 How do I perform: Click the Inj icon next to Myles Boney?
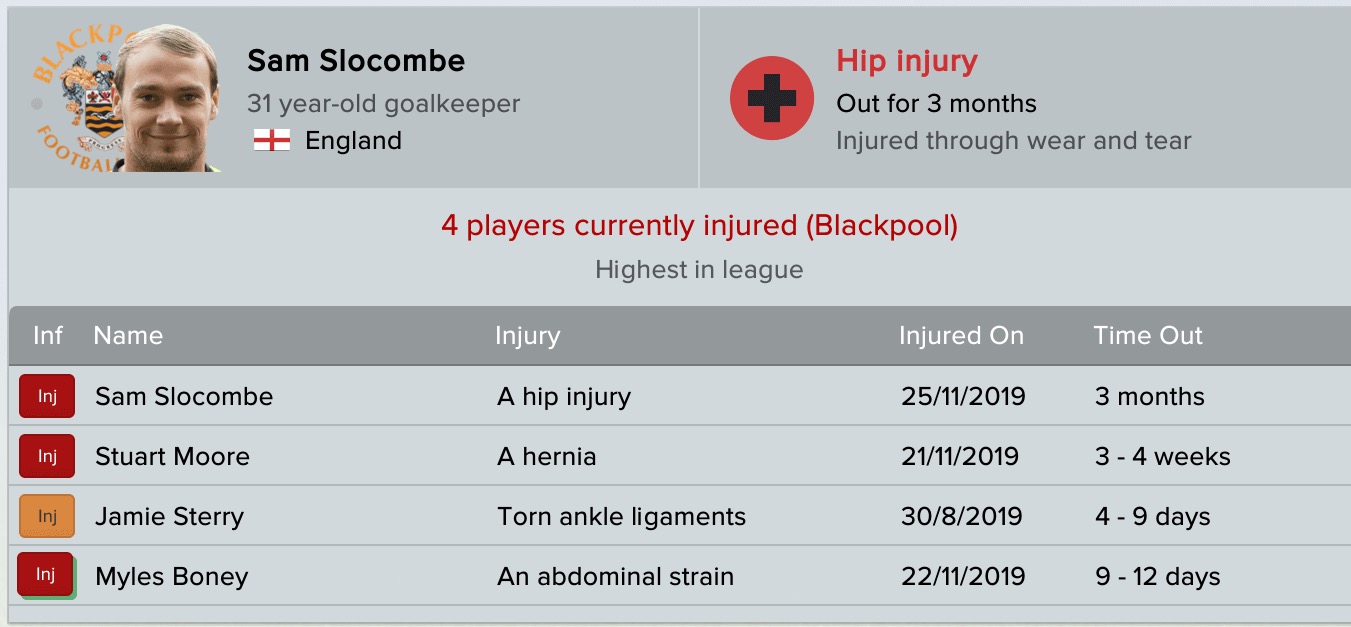[x=47, y=576]
